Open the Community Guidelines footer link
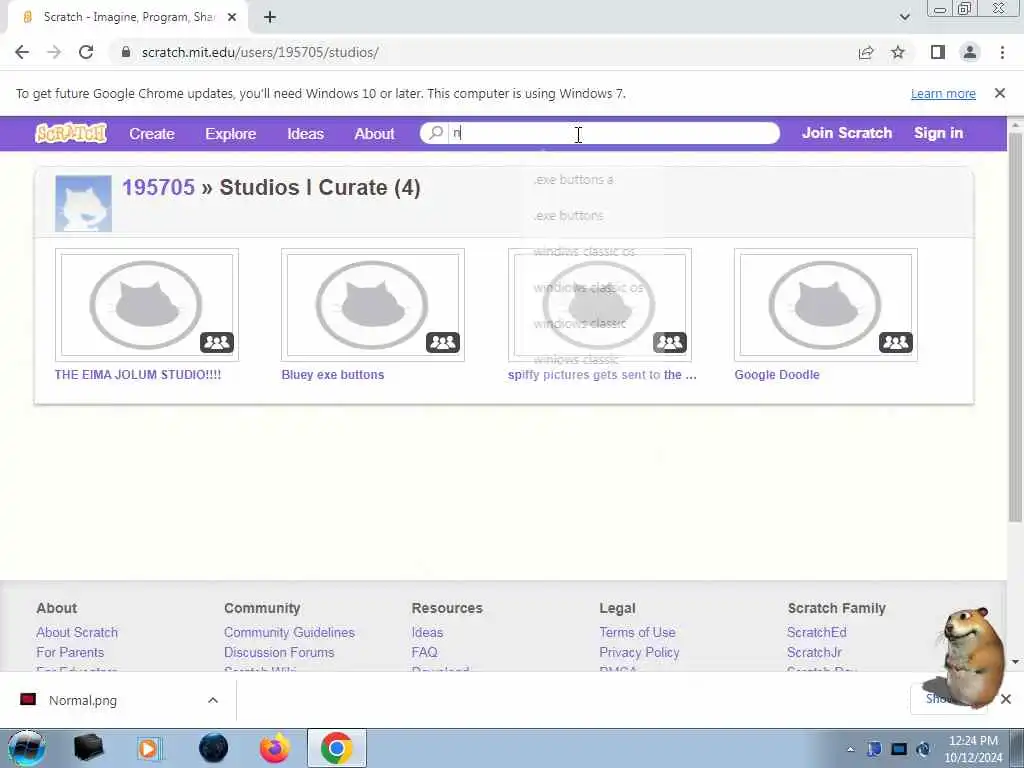Image resolution: width=1024 pixels, height=768 pixels. 289,632
